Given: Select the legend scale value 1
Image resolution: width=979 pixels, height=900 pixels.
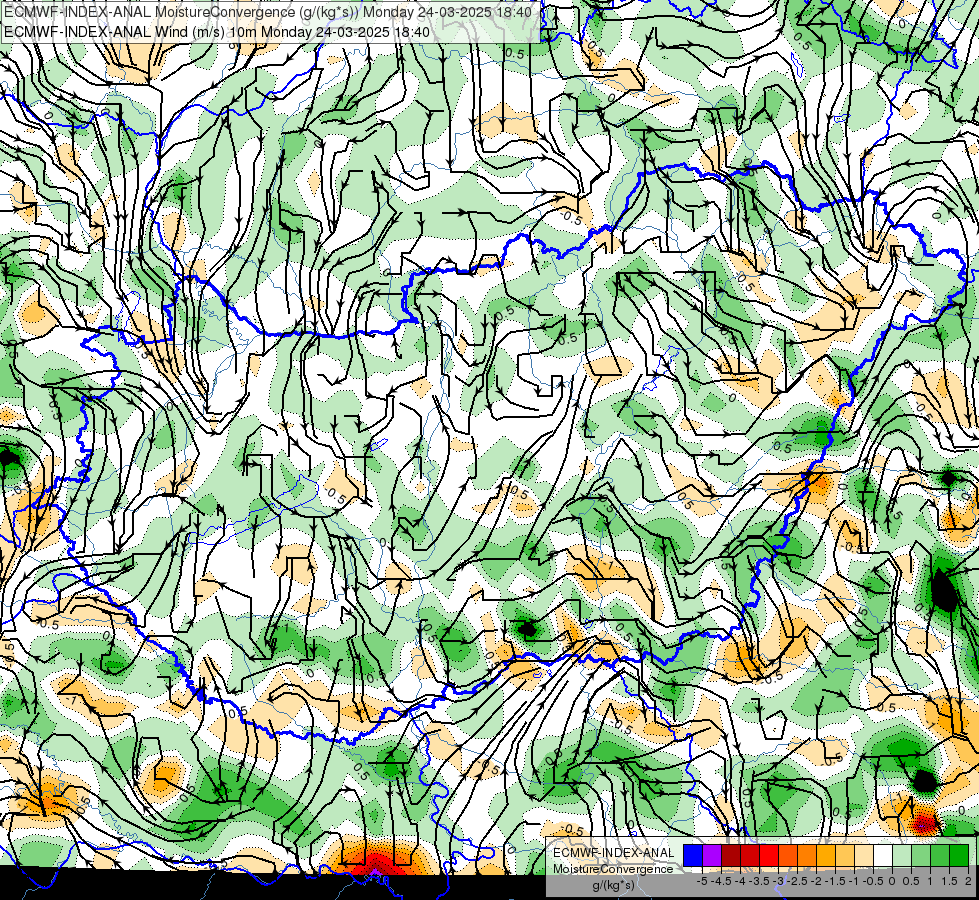Looking at the screenshot, I should [x=930, y=881].
